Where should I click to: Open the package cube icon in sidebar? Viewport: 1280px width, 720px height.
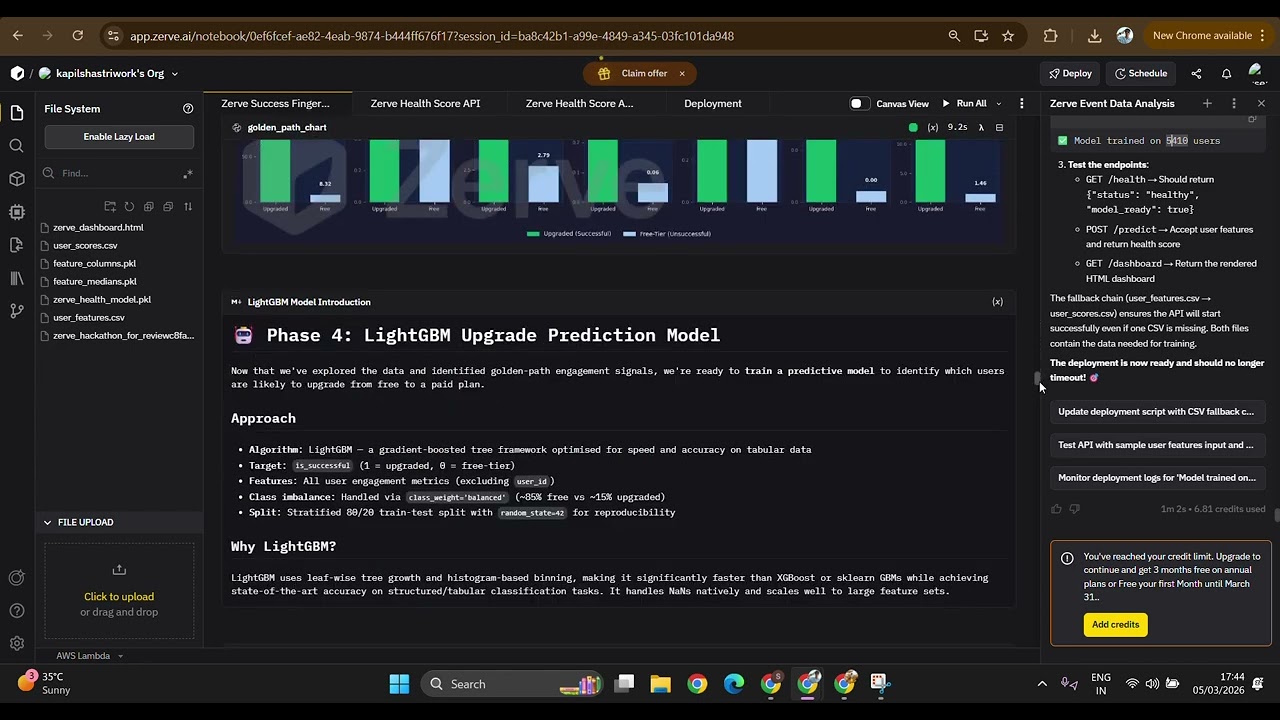click(16, 179)
